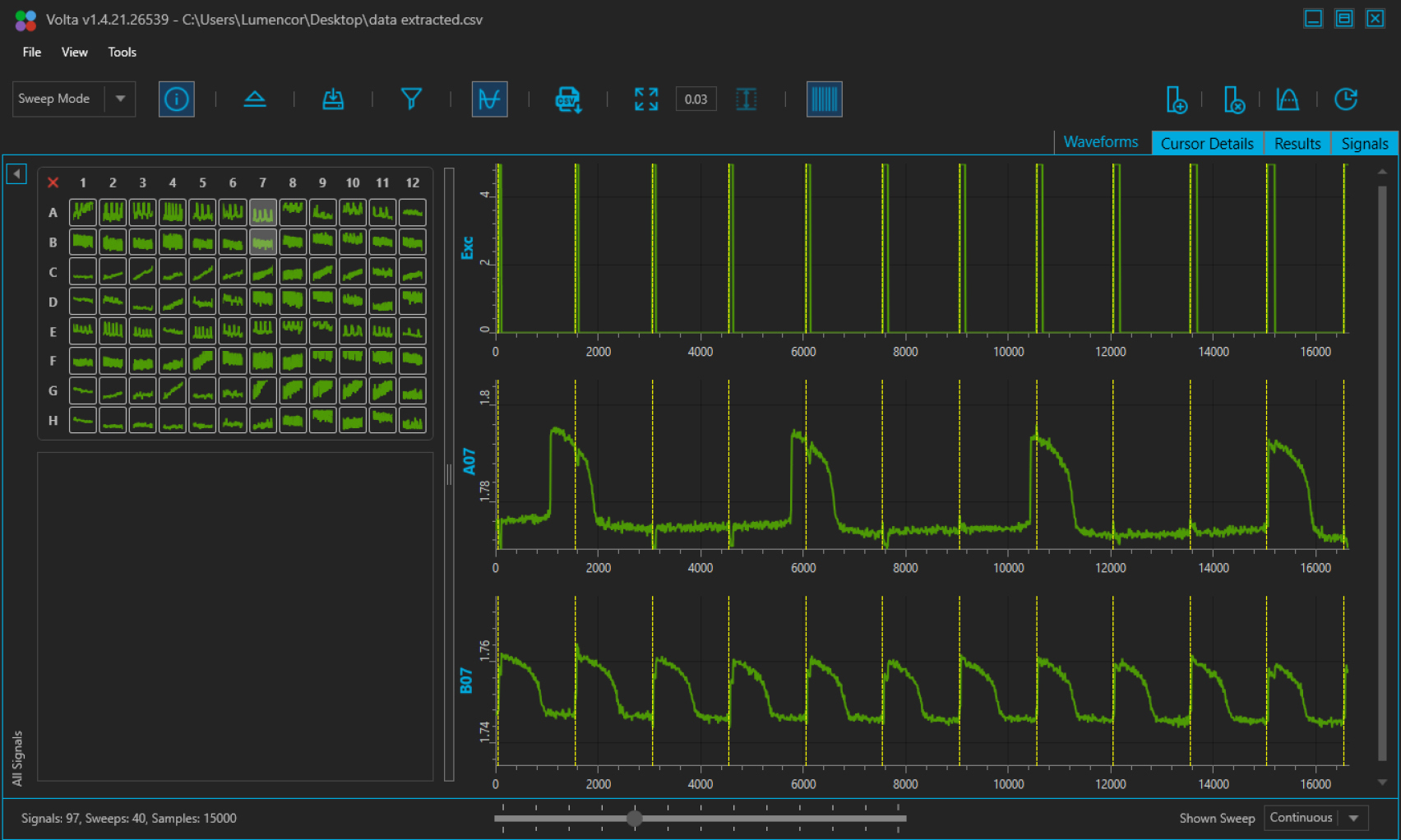
Task: Open the Information panel icon
Action: click(176, 99)
